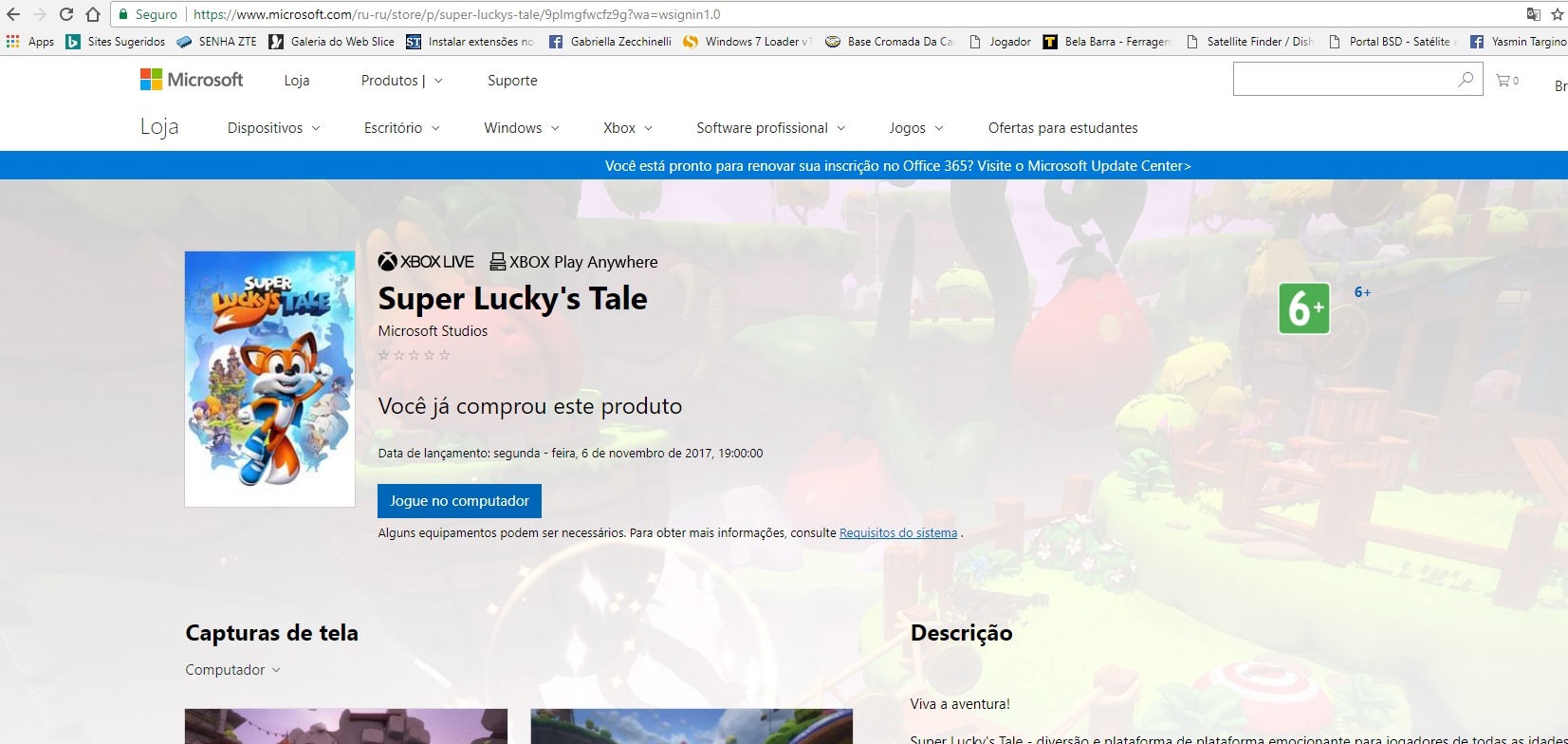This screenshot has height=744, width=1568.
Task: Click the Jogue no computador button
Action: point(459,501)
